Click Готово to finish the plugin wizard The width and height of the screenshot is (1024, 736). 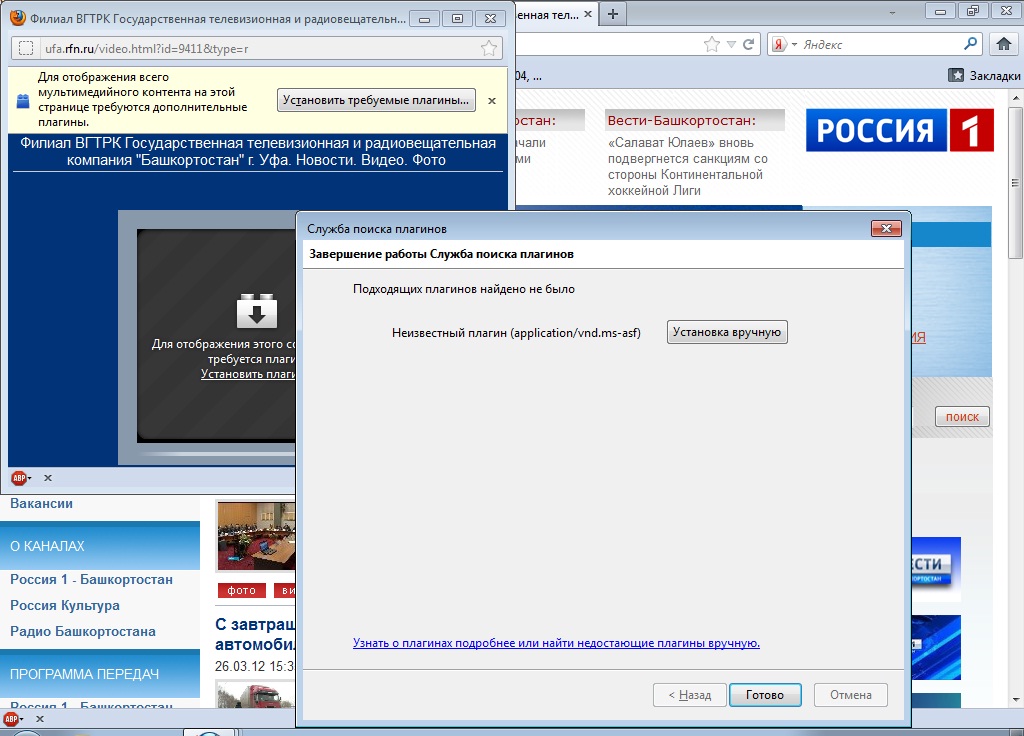[x=764, y=695]
